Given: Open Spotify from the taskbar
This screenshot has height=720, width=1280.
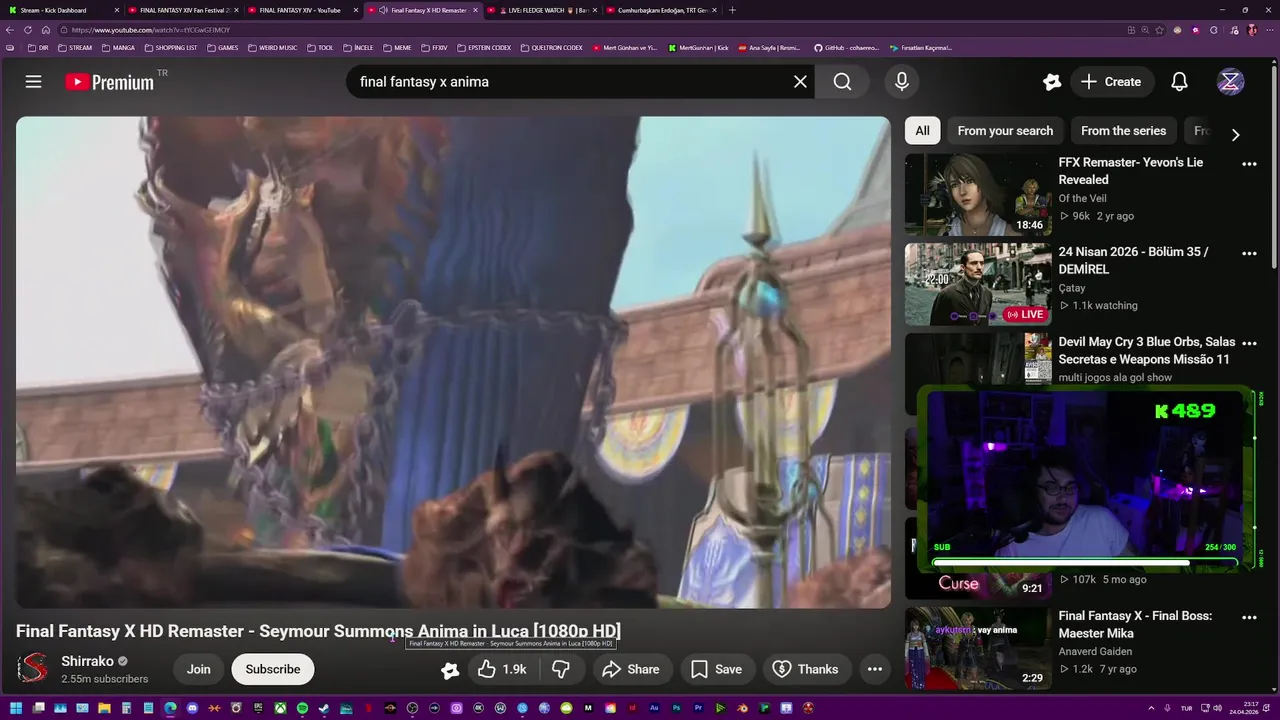Looking at the screenshot, I should click(x=302, y=708).
